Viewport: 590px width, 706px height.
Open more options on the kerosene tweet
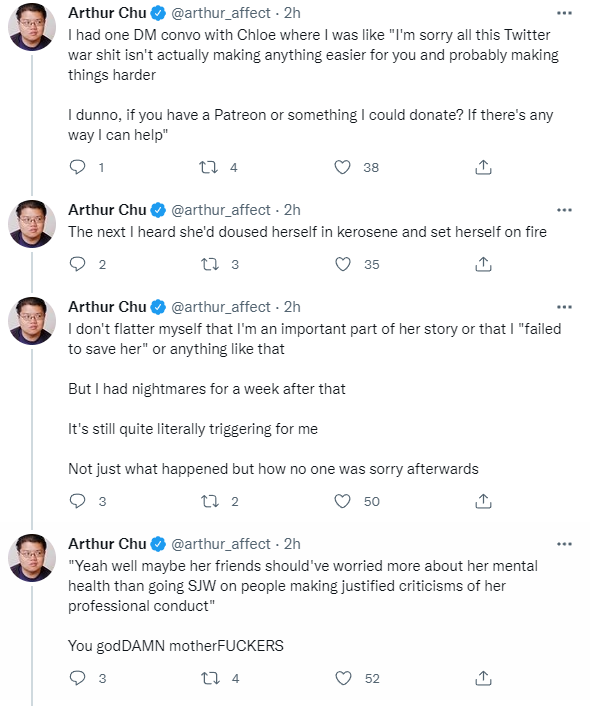pyautogui.click(x=564, y=210)
